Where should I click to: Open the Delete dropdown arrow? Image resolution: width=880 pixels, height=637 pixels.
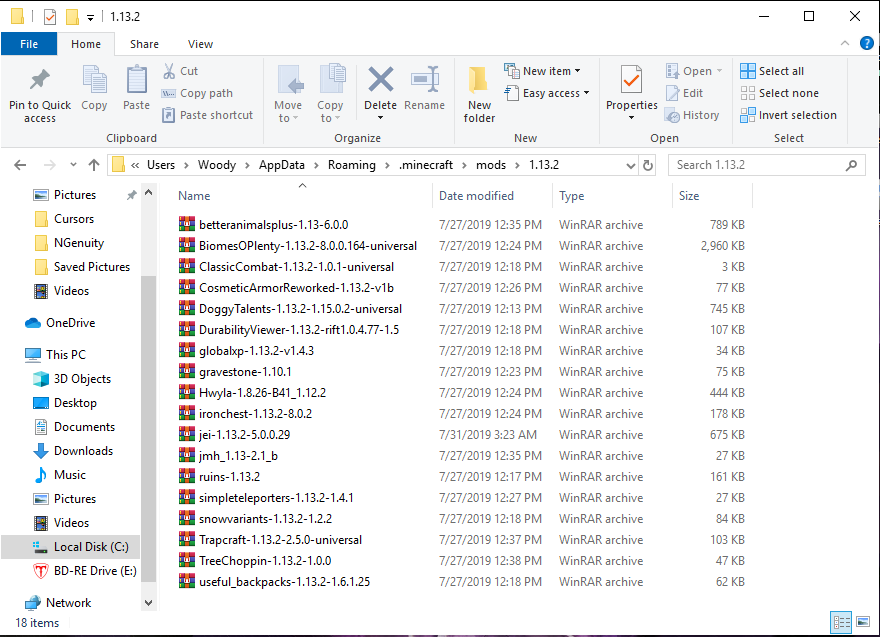(381, 117)
